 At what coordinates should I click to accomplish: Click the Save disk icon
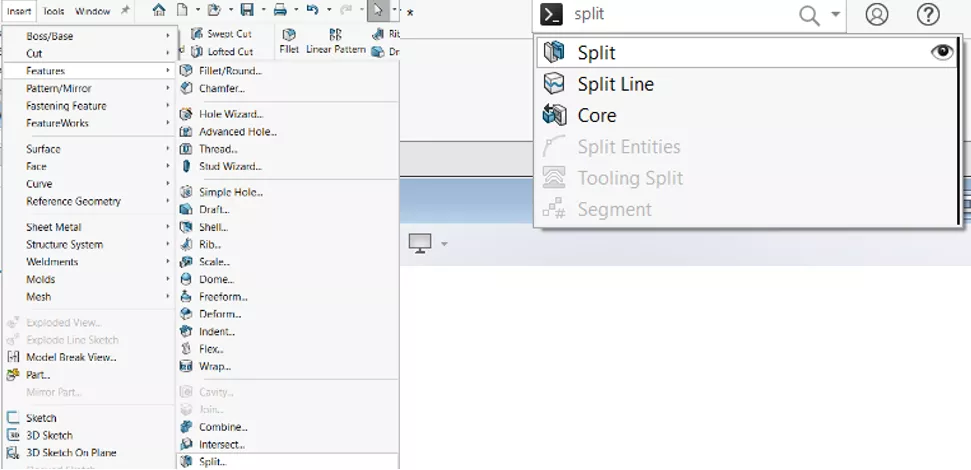248,10
